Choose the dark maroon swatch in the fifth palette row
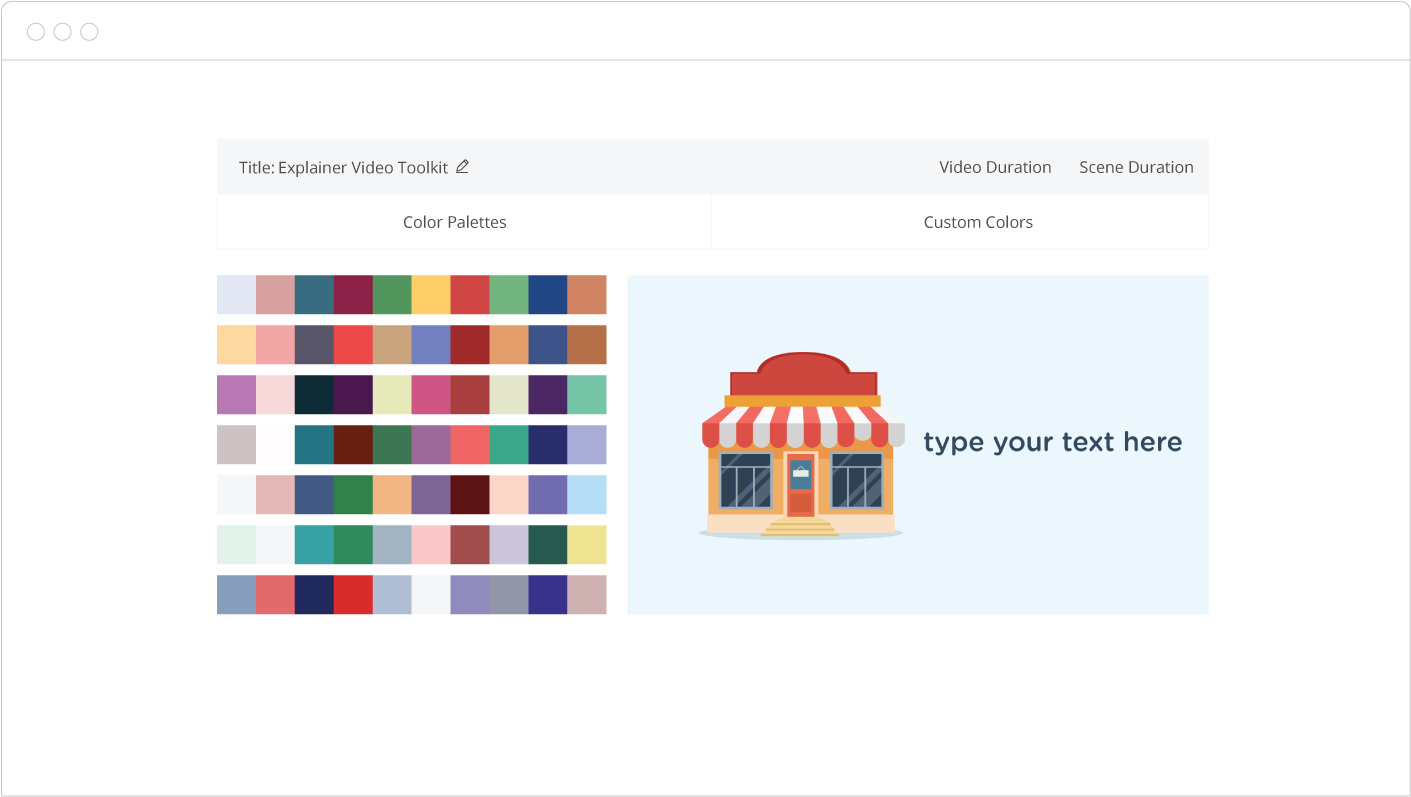The width and height of the screenshot is (1411, 797). [x=470, y=494]
